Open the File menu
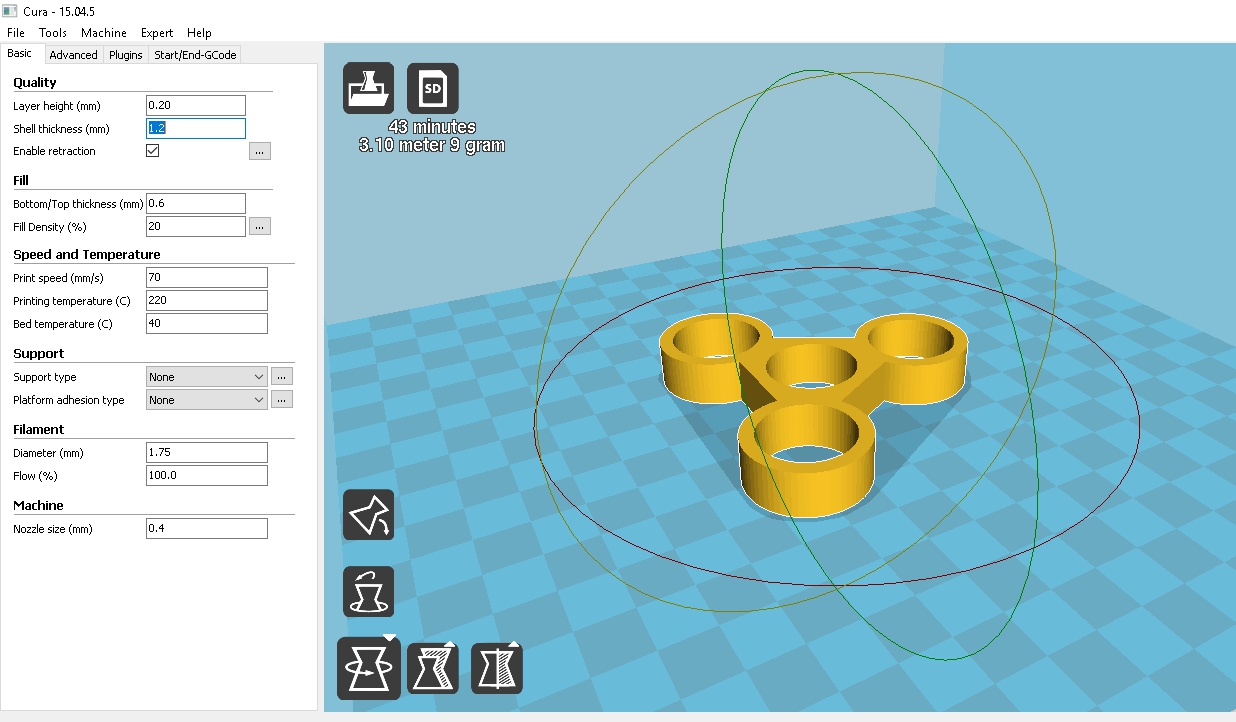The width and height of the screenshot is (1236, 722). [x=16, y=33]
